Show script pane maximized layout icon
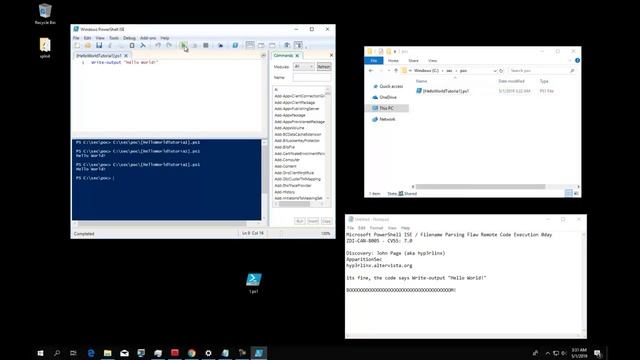The width and height of the screenshot is (640, 360). point(272,45)
